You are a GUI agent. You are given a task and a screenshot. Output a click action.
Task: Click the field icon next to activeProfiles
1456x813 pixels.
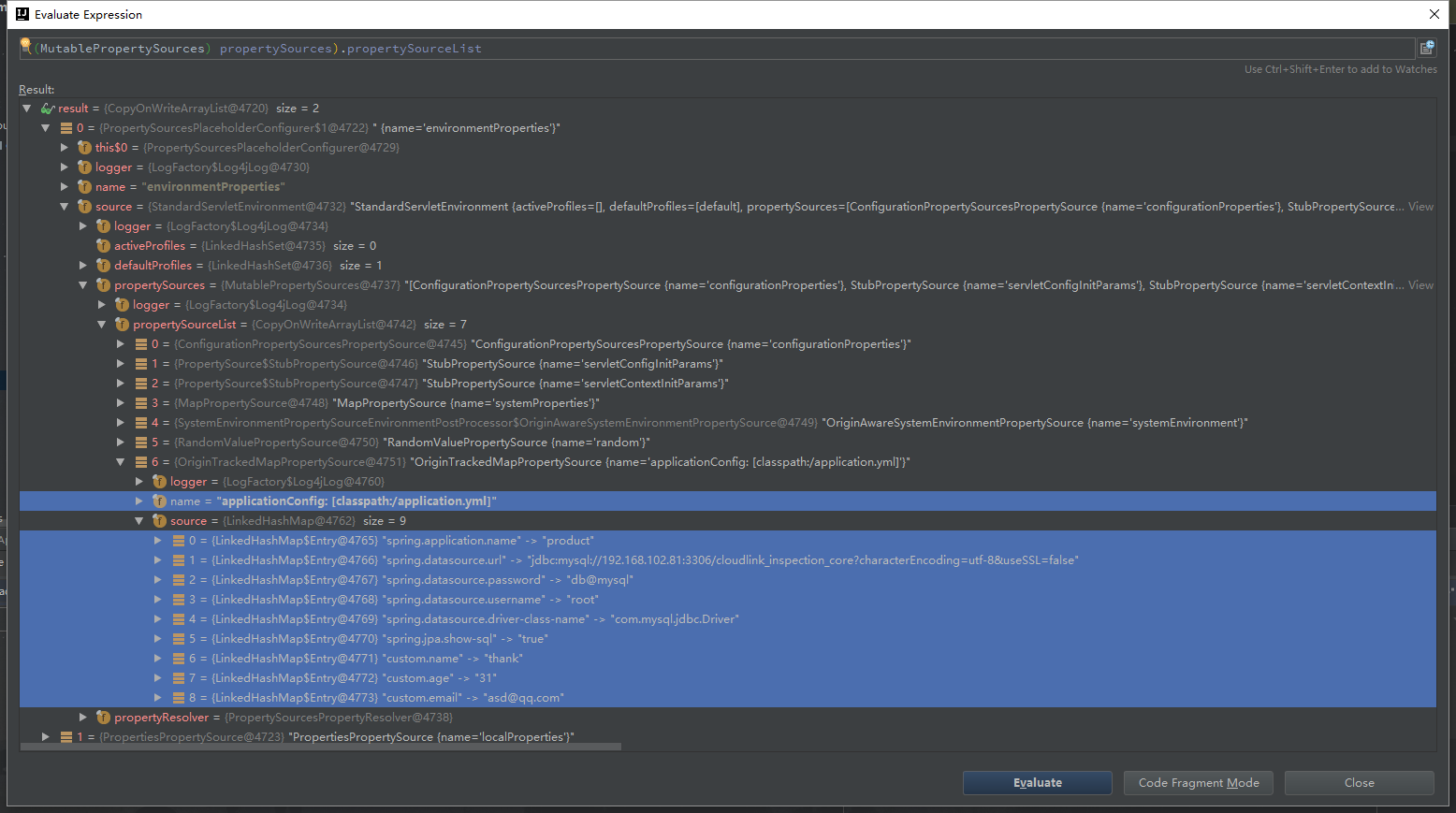[x=103, y=245]
